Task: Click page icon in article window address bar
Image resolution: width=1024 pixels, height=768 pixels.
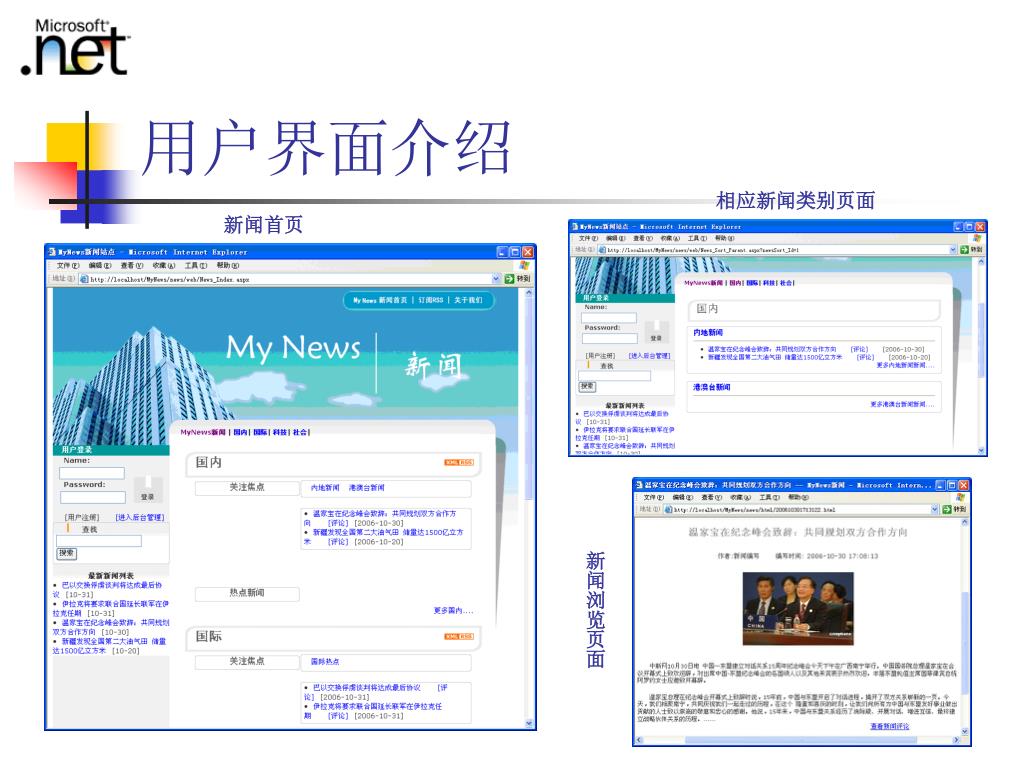Action: coord(669,509)
